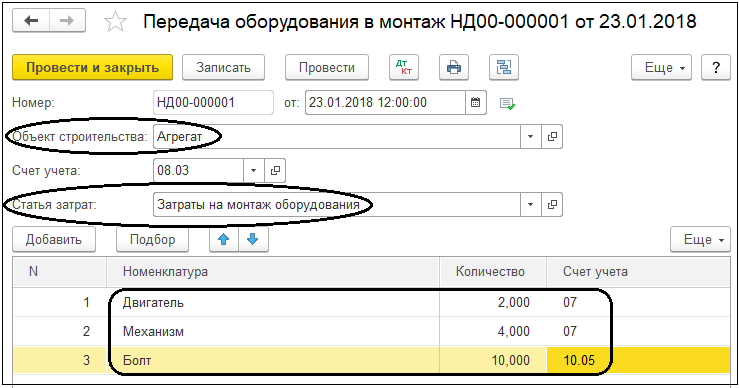The image size is (739, 388).
Task: Click the forward arrow navigation icon
Action: click(67, 21)
